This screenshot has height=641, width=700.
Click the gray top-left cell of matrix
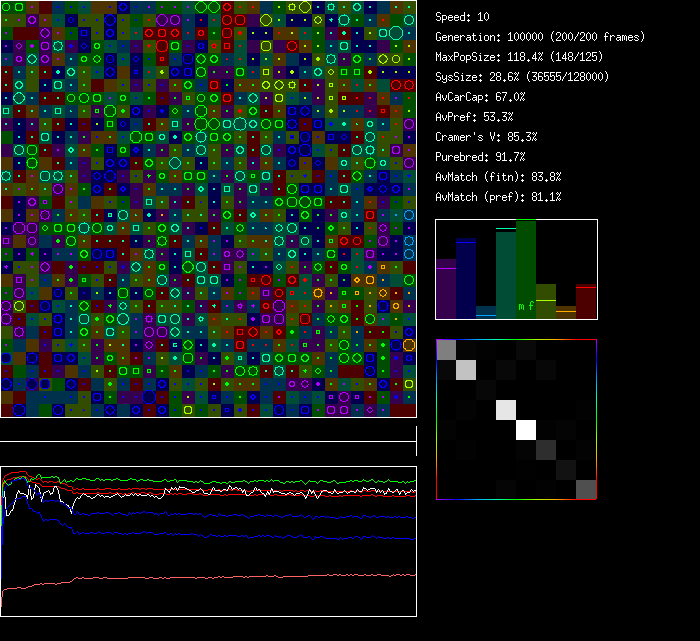[446, 349]
